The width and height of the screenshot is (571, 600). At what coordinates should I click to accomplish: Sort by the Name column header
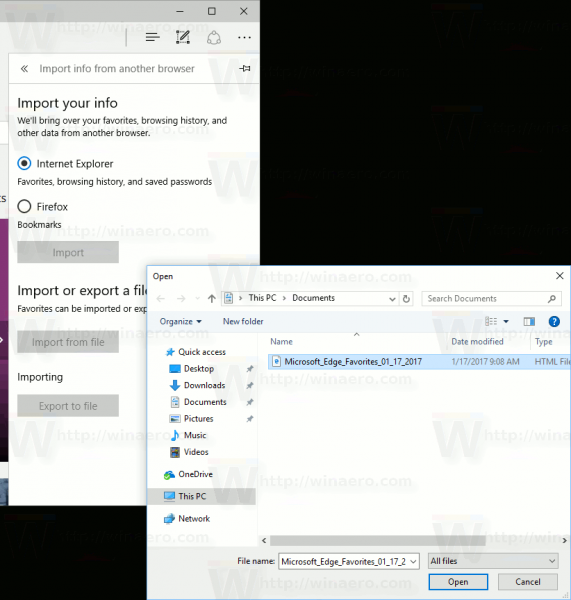pos(281,341)
